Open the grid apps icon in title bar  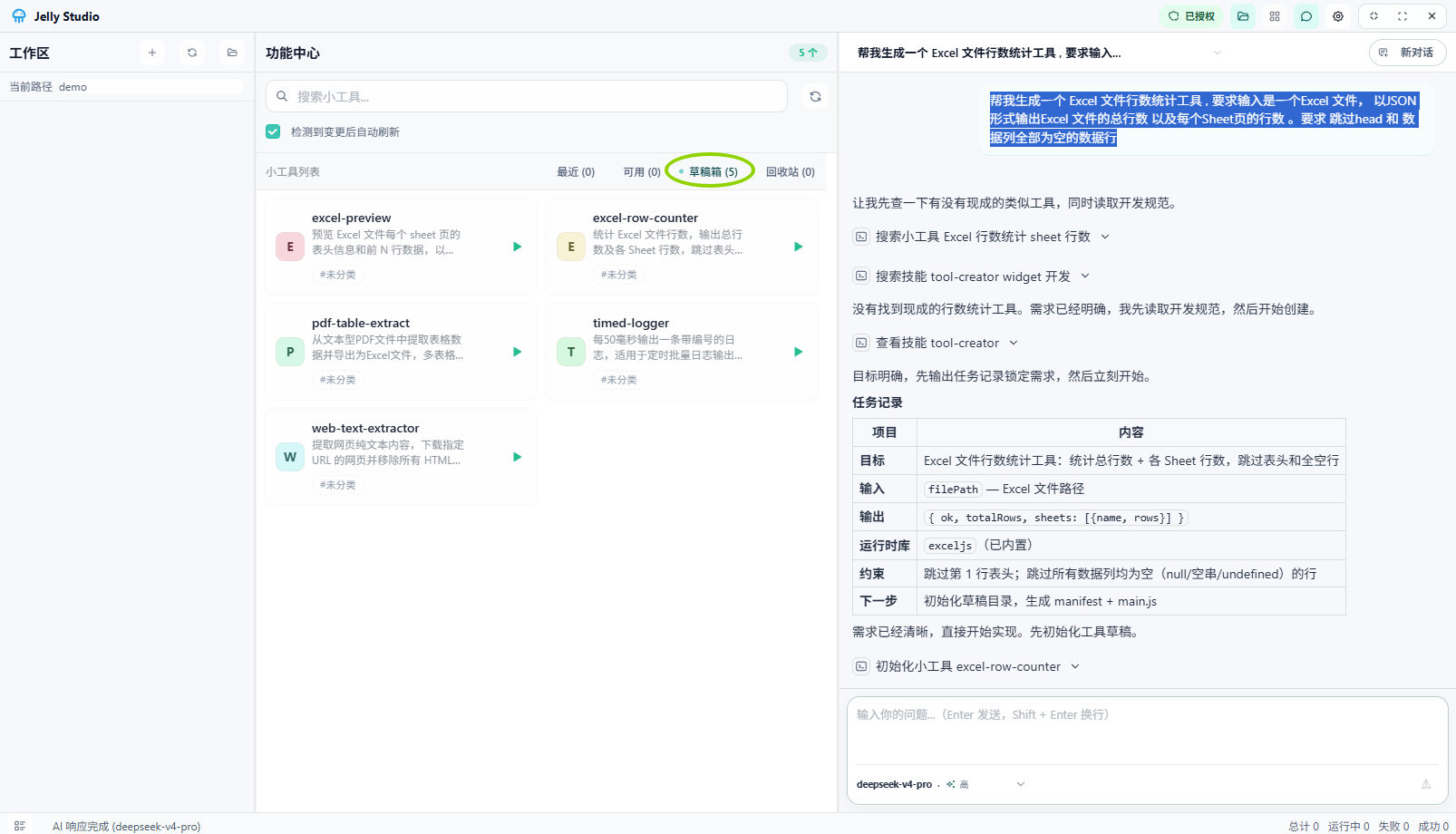click(1275, 16)
